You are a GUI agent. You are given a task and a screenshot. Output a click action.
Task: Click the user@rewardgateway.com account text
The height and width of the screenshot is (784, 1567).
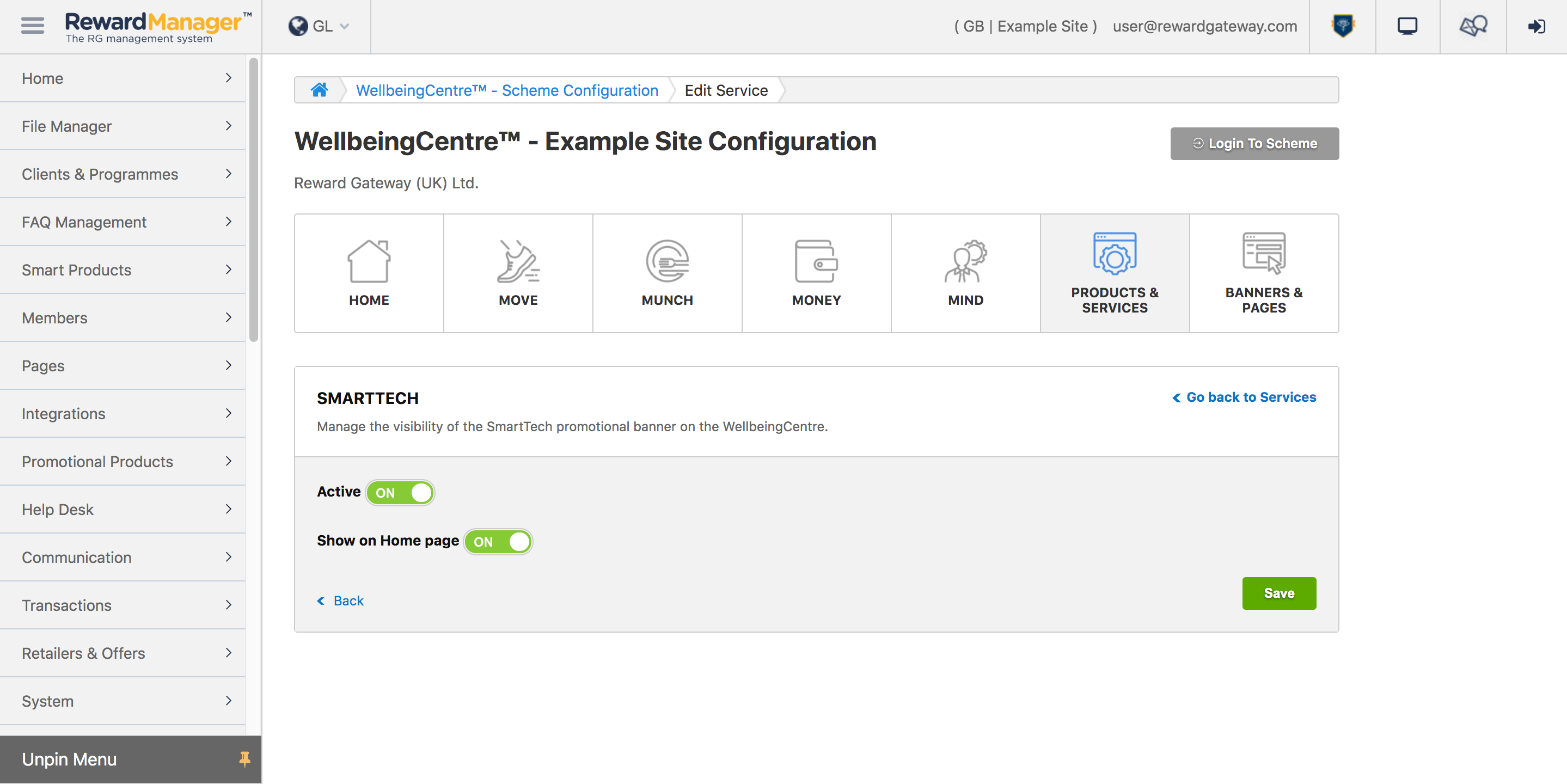coord(1204,26)
